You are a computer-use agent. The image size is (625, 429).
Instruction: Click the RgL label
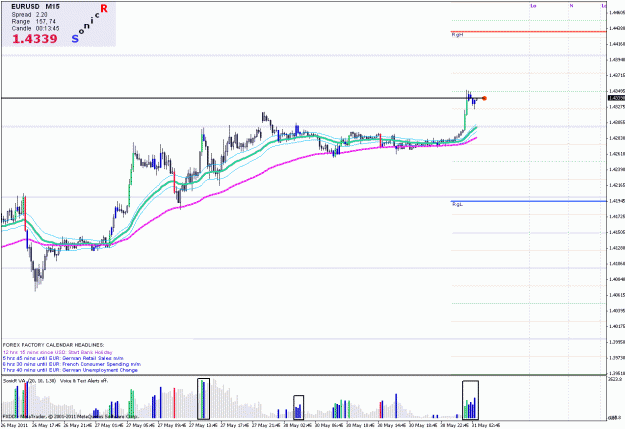[458, 205]
